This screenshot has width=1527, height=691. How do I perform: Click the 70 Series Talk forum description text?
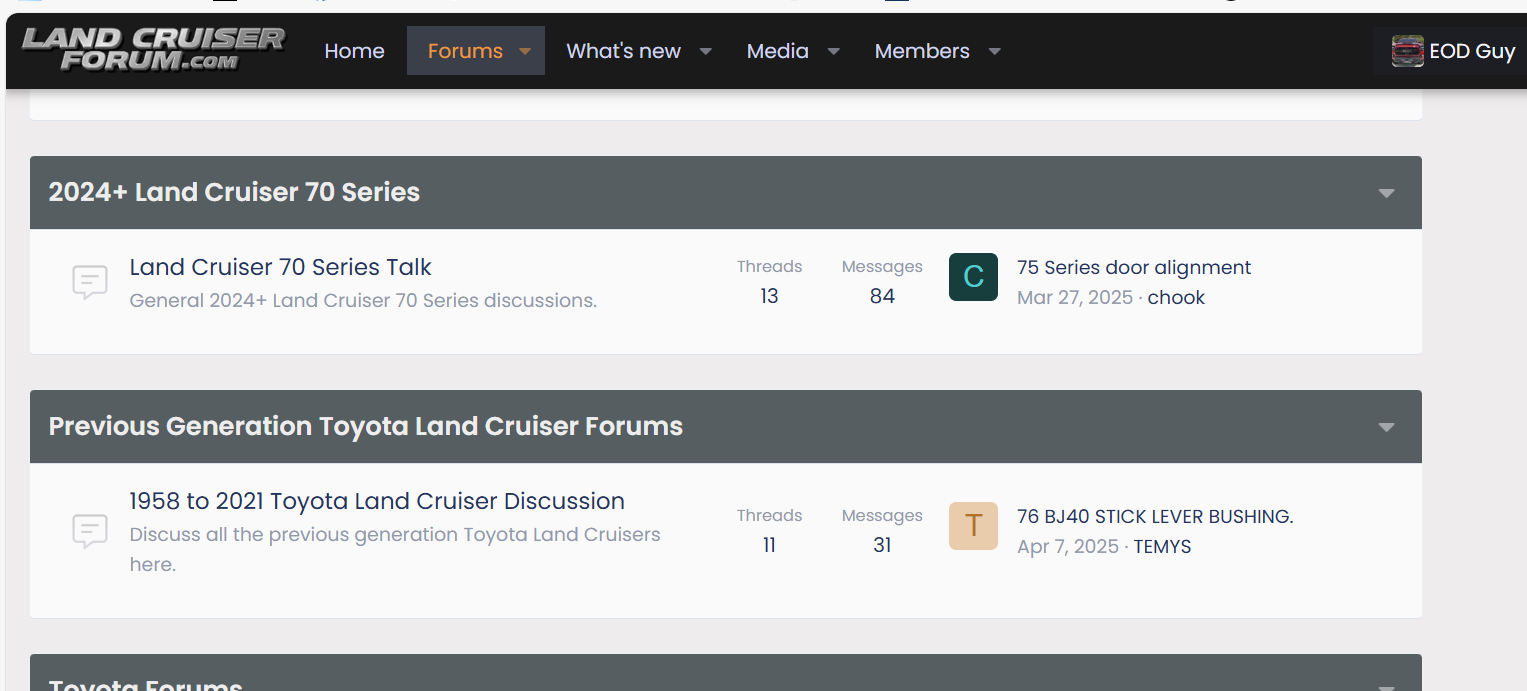tap(363, 300)
